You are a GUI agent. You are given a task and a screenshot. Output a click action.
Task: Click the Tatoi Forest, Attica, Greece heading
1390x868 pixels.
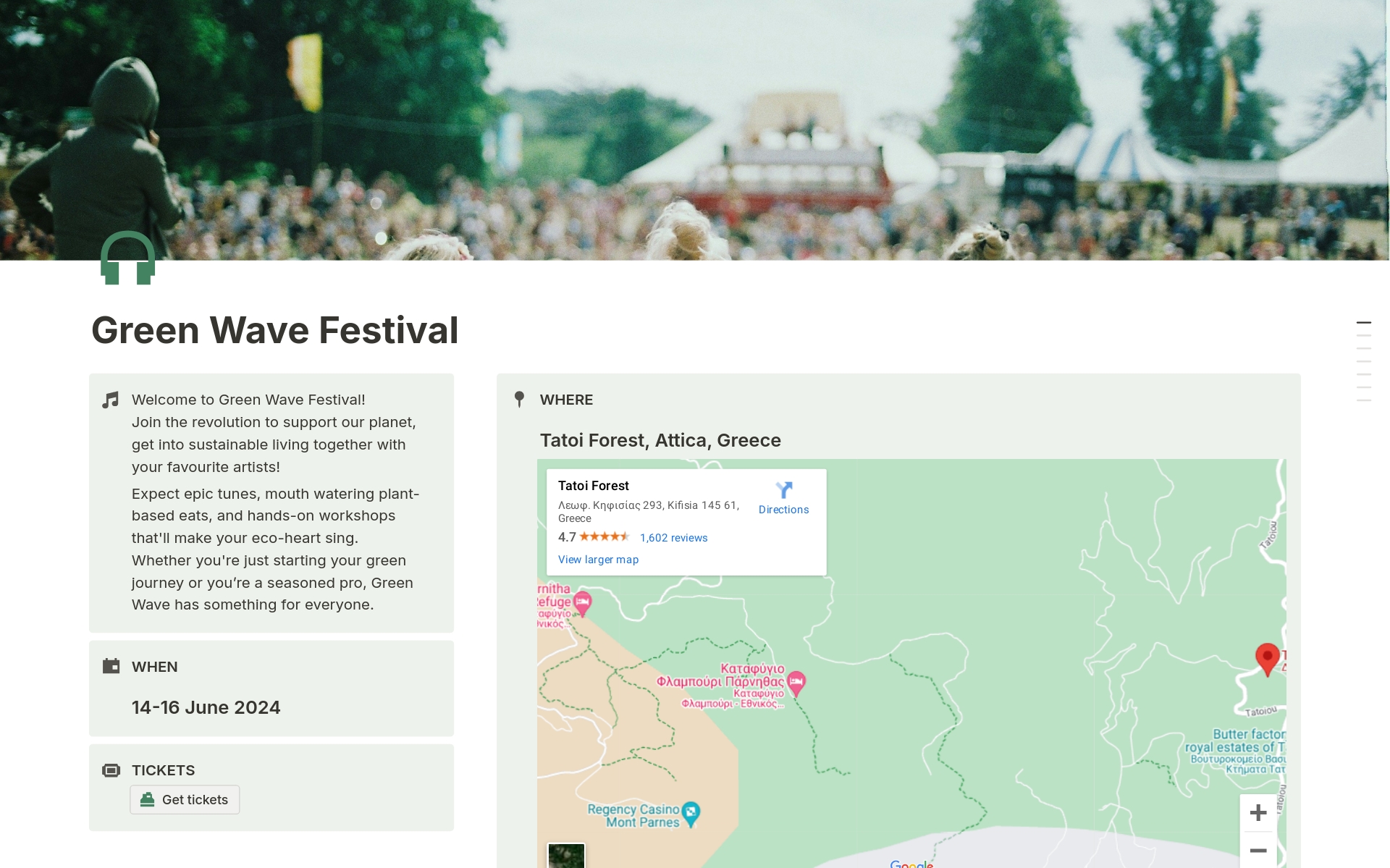point(660,440)
